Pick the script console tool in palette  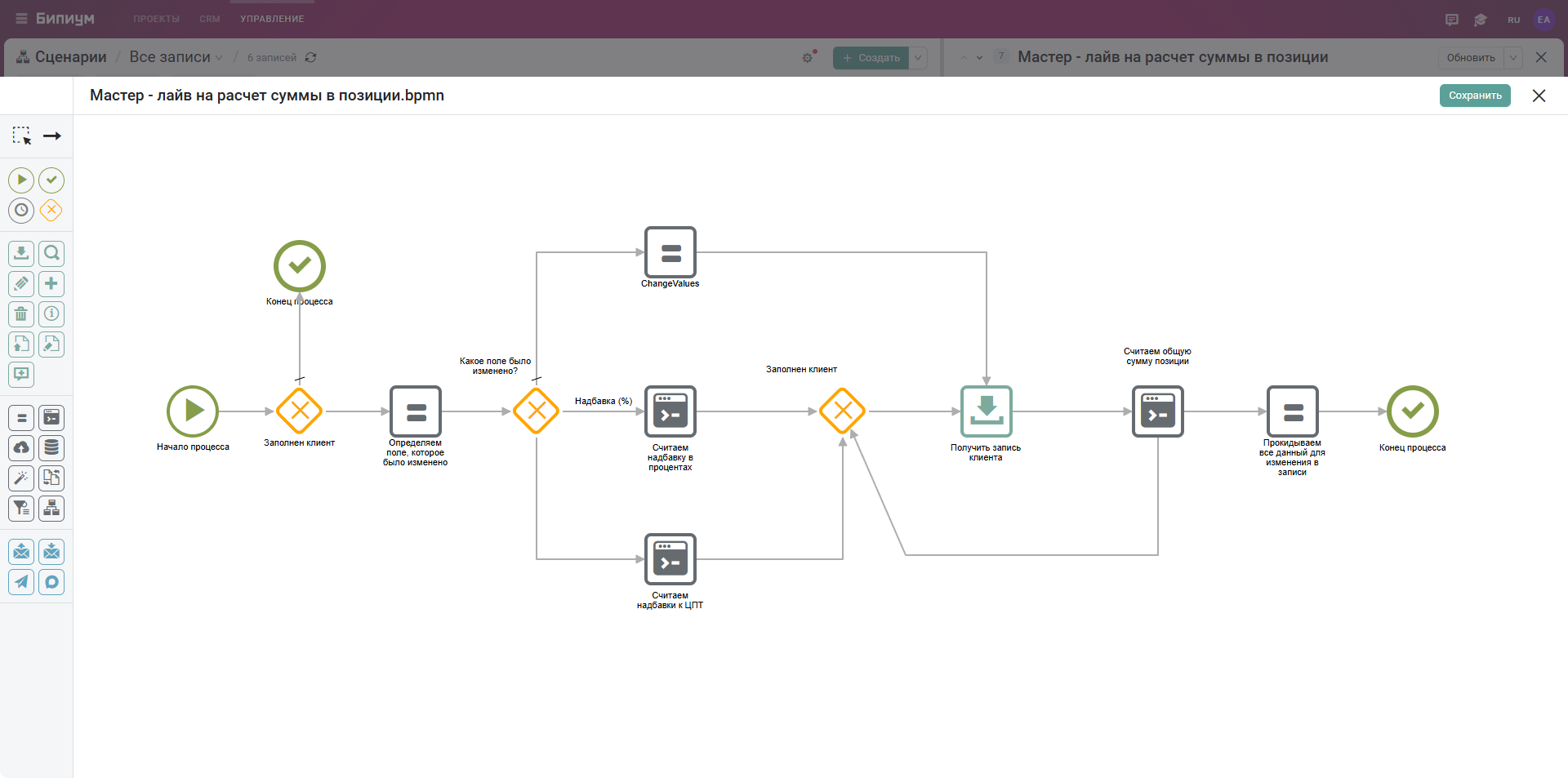click(x=51, y=418)
